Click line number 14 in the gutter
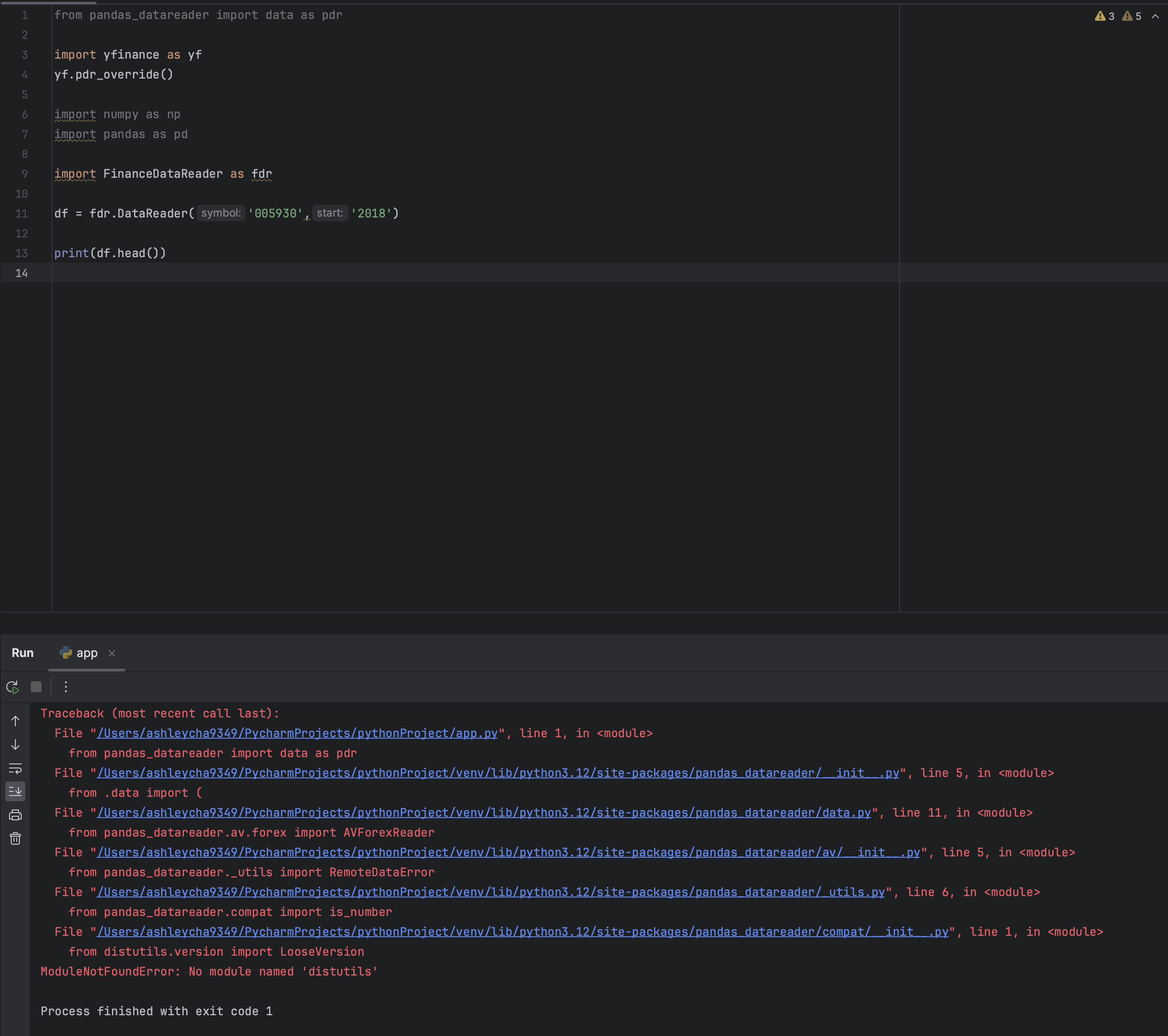Screen dimensions: 1168x1036 pyautogui.click(x=22, y=273)
